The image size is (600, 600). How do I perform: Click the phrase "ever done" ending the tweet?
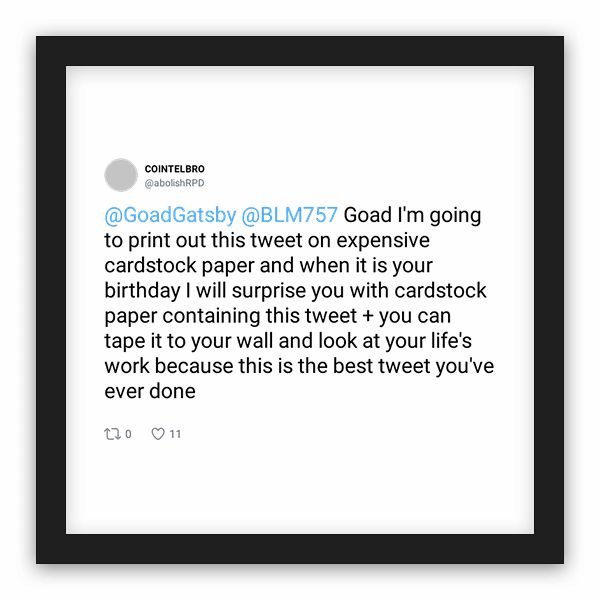pos(150,391)
